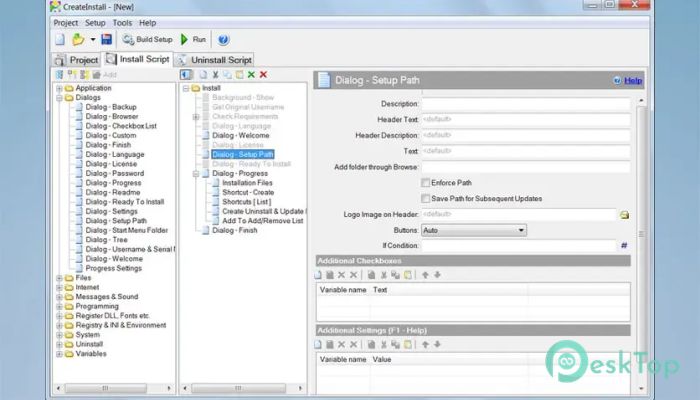Click the Add folder through Browse field
Screen dimensions: 700x400
(x=526, y=167)
